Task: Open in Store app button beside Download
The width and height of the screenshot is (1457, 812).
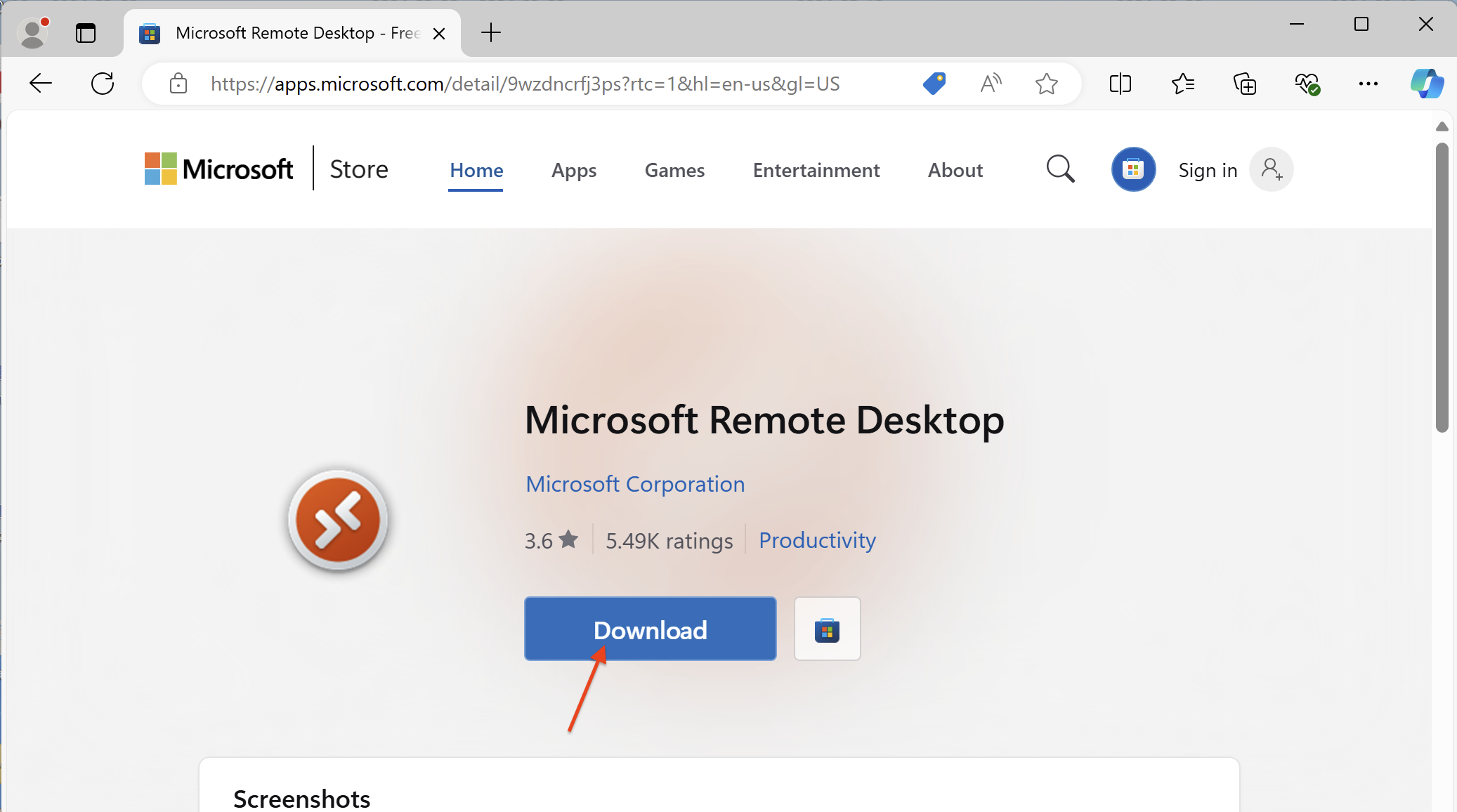Action: [828, 629]
